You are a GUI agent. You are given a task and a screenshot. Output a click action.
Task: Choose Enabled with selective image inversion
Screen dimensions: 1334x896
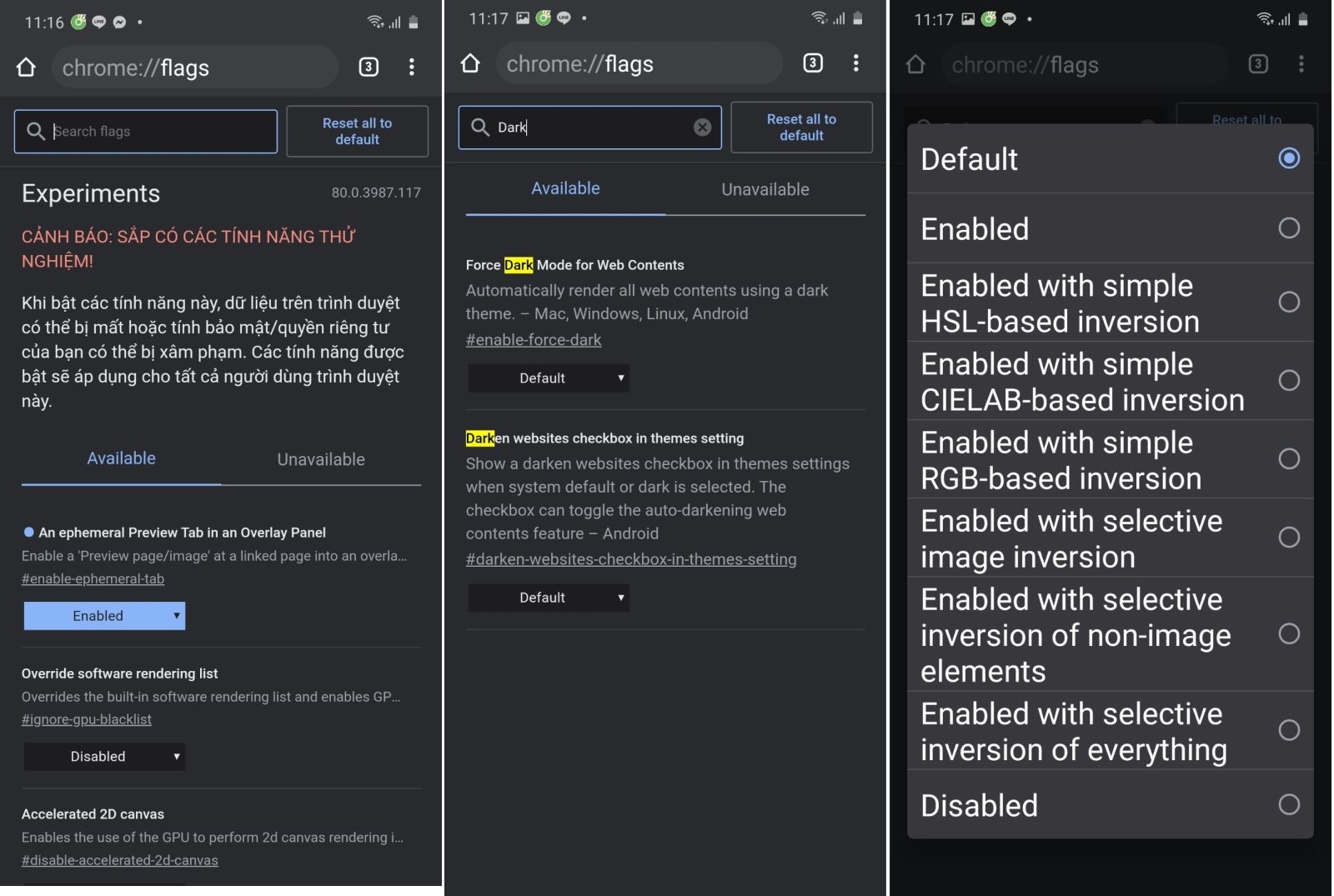point(1288,538)
